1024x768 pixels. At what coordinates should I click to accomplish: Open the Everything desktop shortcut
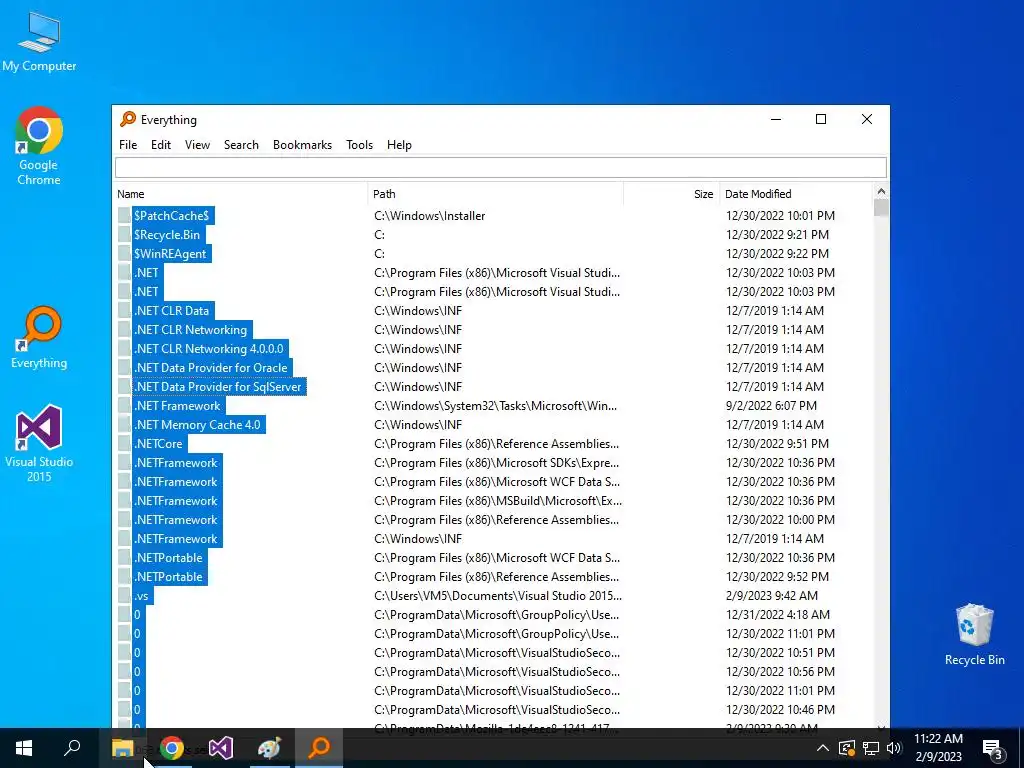(x=39, y=338)
